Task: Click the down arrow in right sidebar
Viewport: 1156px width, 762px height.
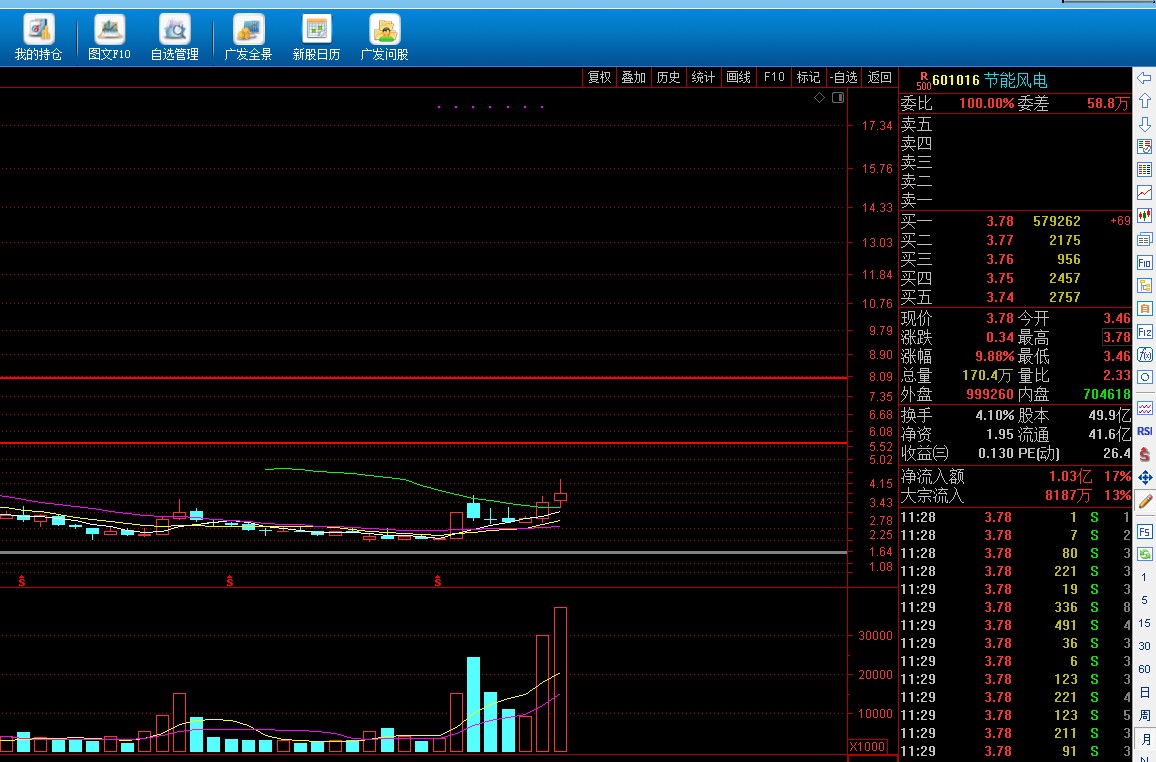Action: point(1144,124)
